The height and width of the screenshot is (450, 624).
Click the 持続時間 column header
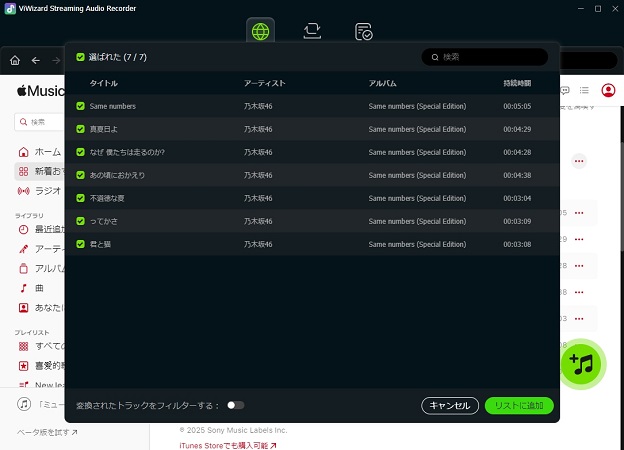517,83
